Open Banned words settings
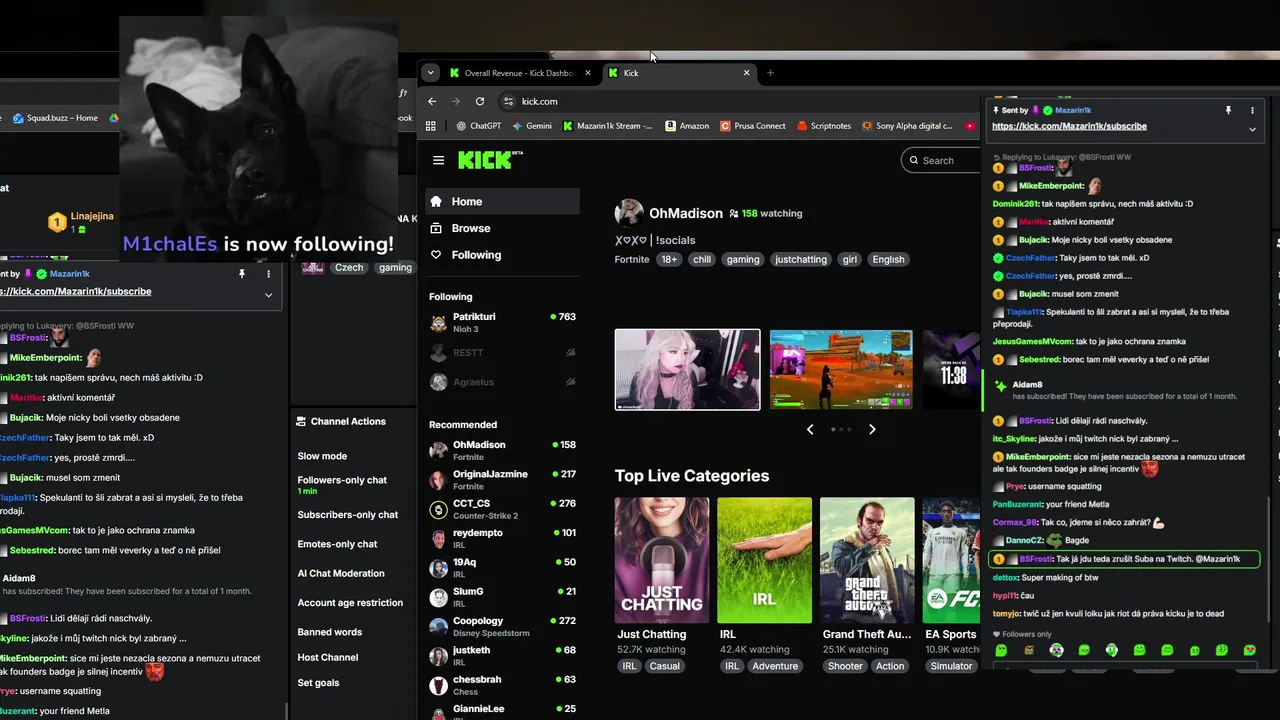 click(329, 632)
